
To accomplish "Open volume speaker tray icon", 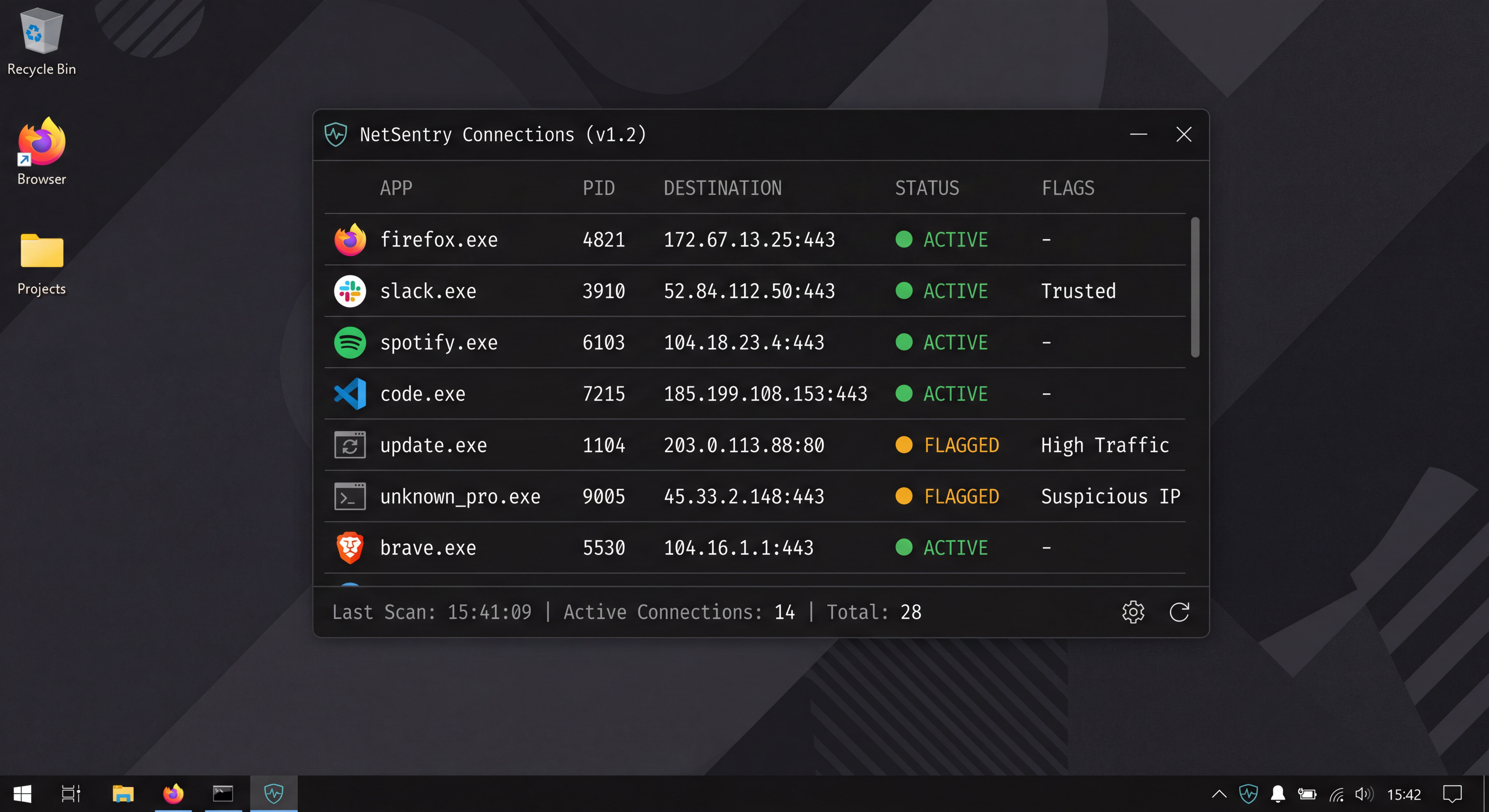I will 1364,794.
